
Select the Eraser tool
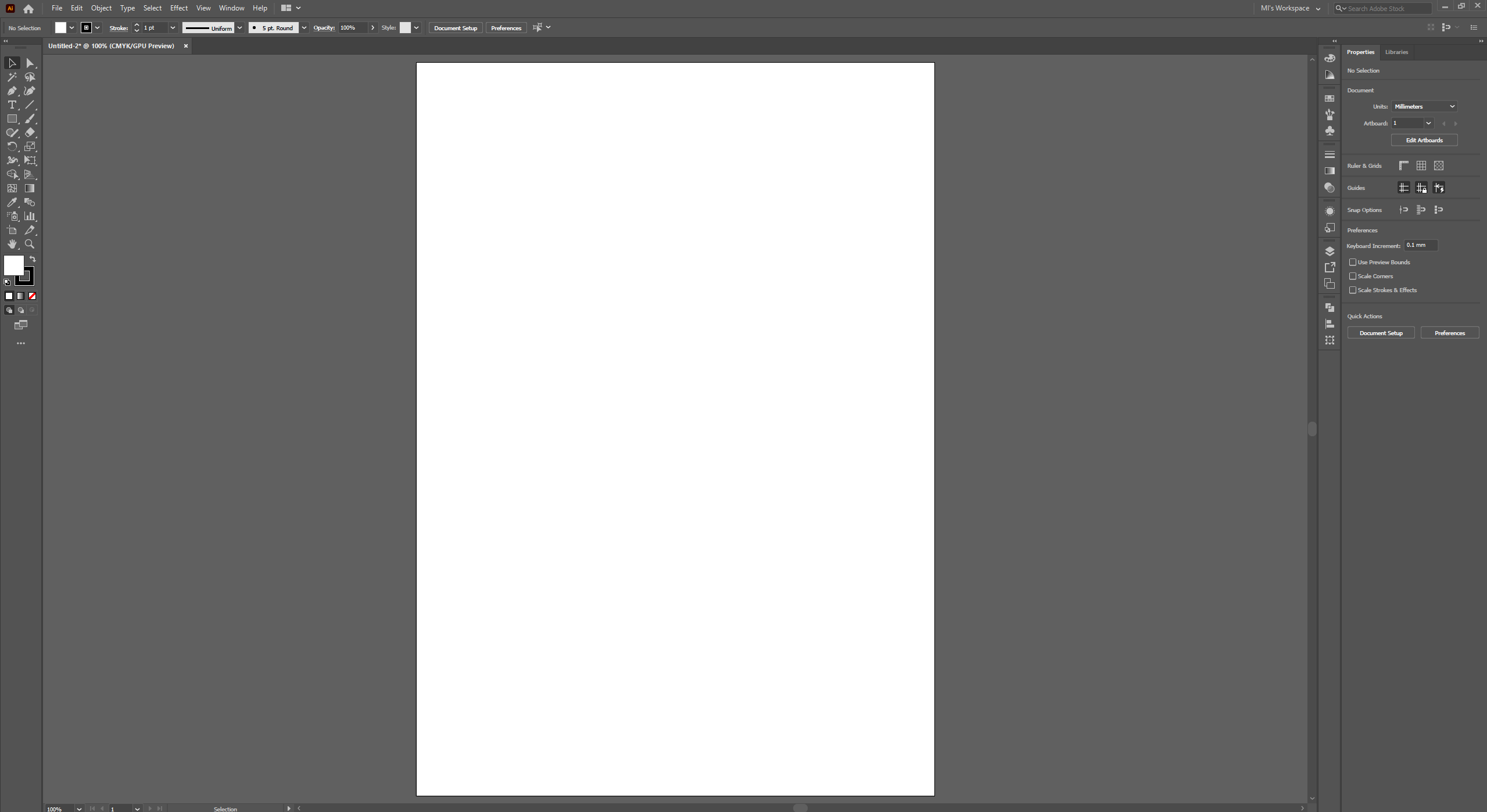[x=30, y=132]
